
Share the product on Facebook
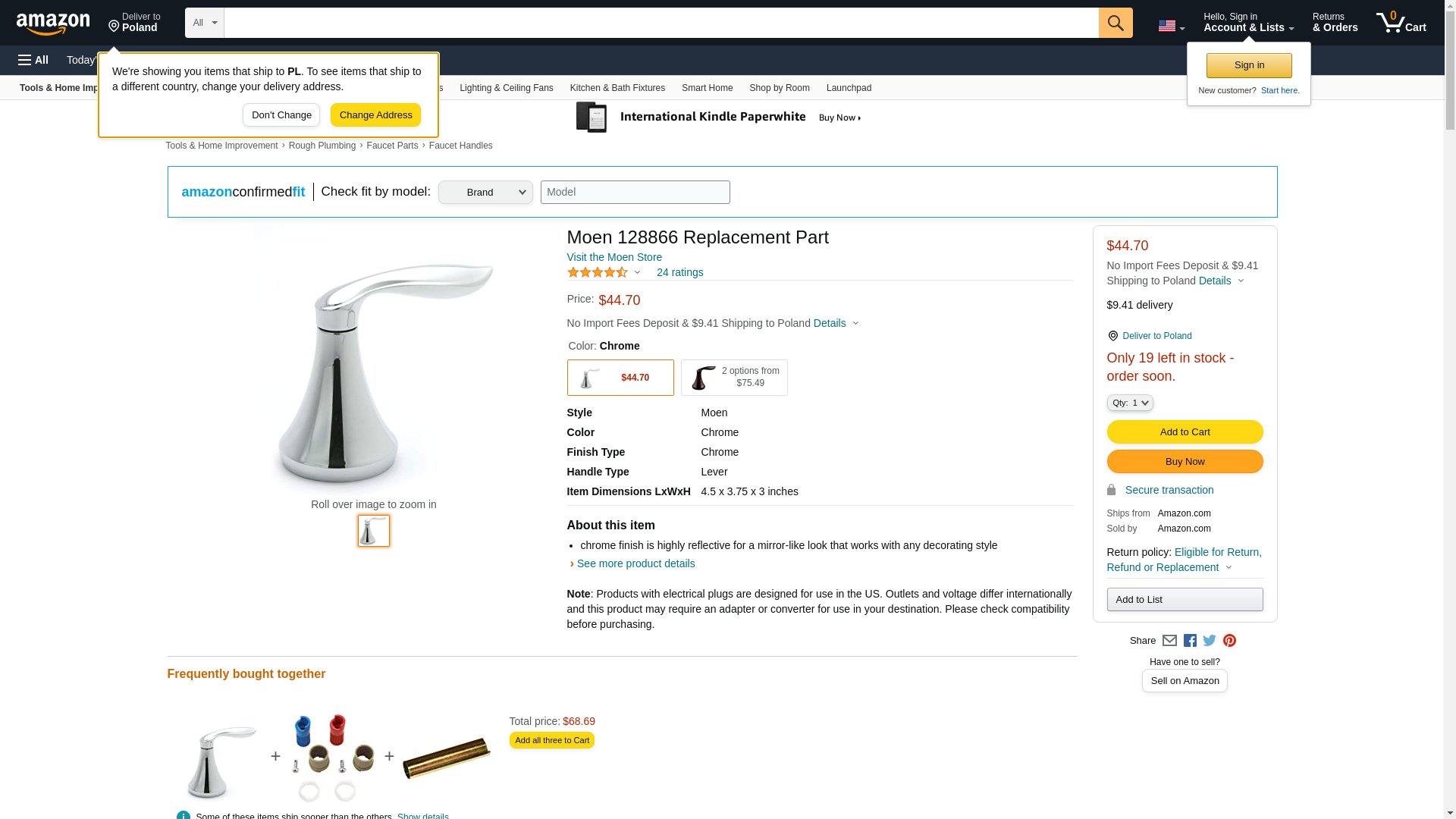tap(1190, 641)
